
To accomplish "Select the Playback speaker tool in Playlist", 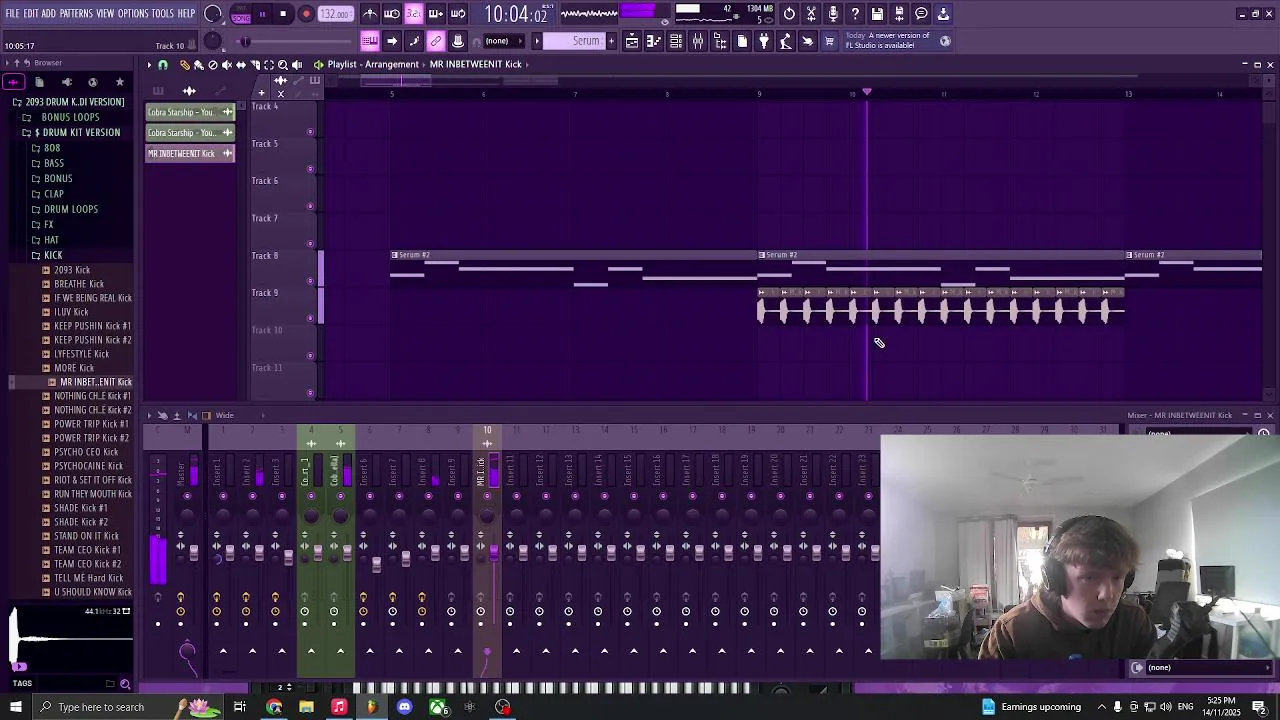I will click(296, 65).
